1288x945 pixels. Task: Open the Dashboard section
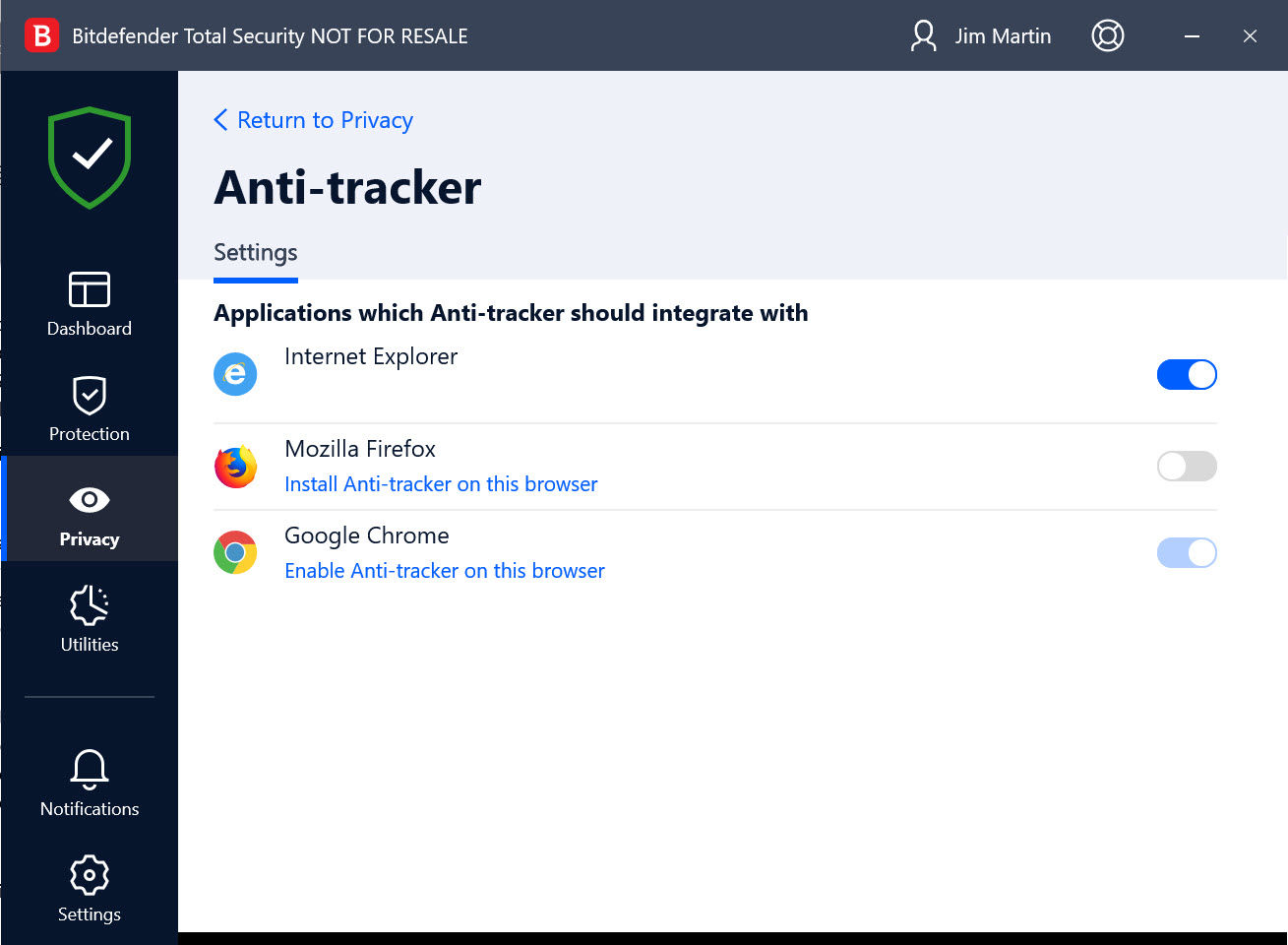click(90, 304)
